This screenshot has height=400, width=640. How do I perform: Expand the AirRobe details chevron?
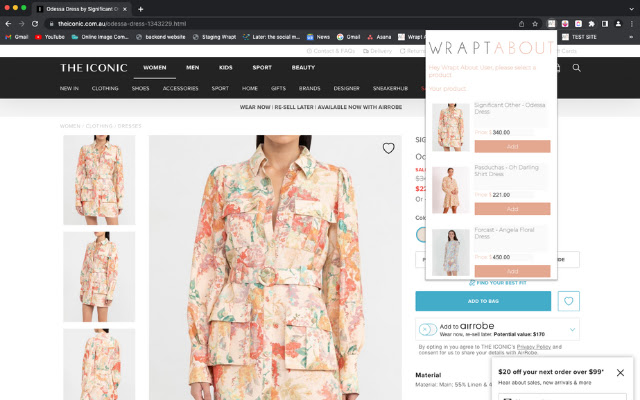point(572,329)
